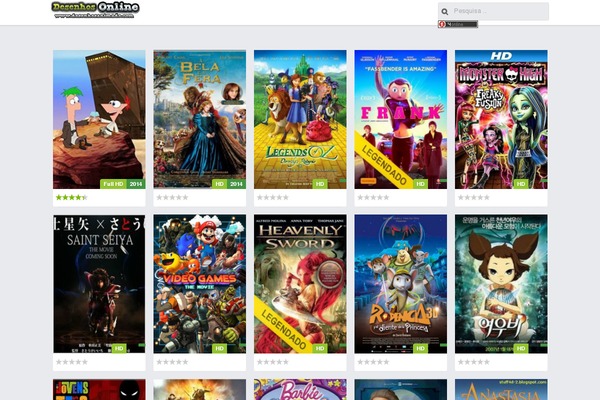
Task: Open the Frank movie poster
Action: (x=401, y=119)
